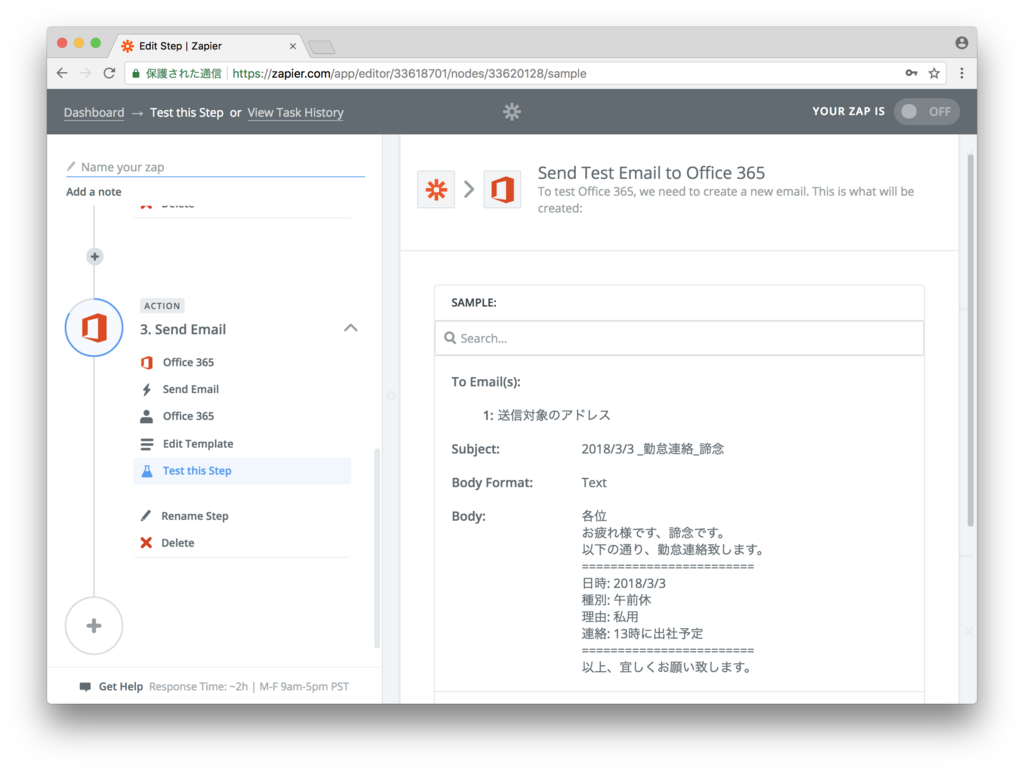This screenshot has width=1024, height=771.
Task: Select the Send Email action row
Action: pos(242,389)
